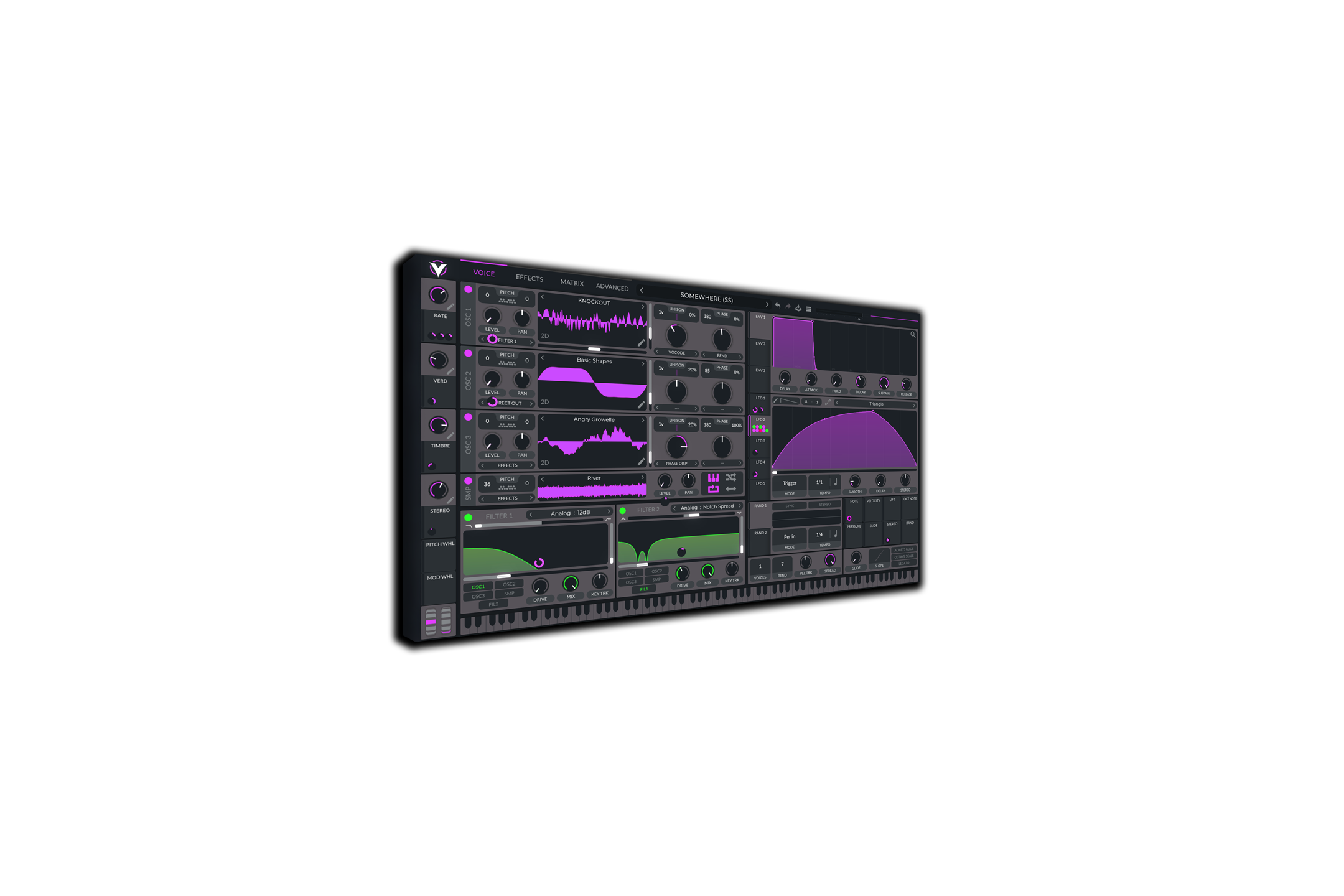1344x896 pixels.
Task: Open the Analog 12dB filter type selector
Action: pyautogui.click(x=570, y=513)
